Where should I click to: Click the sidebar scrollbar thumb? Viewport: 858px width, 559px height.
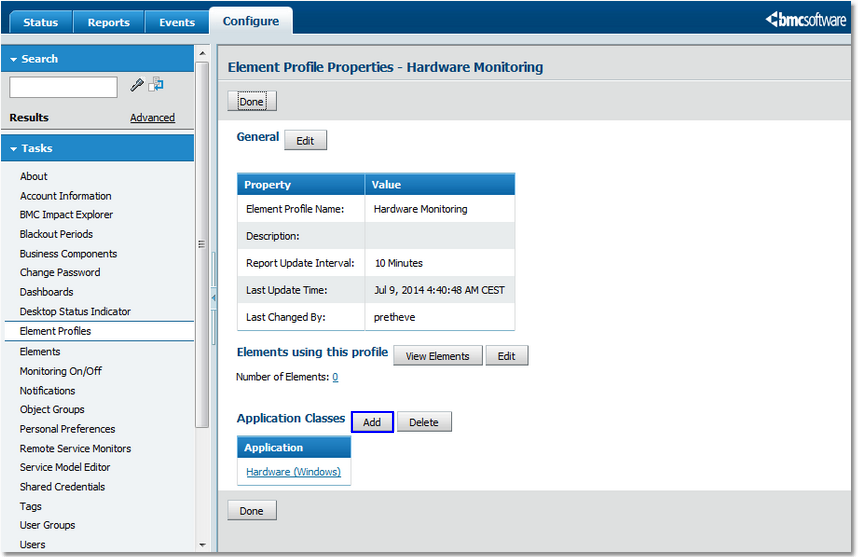[202, 244]
